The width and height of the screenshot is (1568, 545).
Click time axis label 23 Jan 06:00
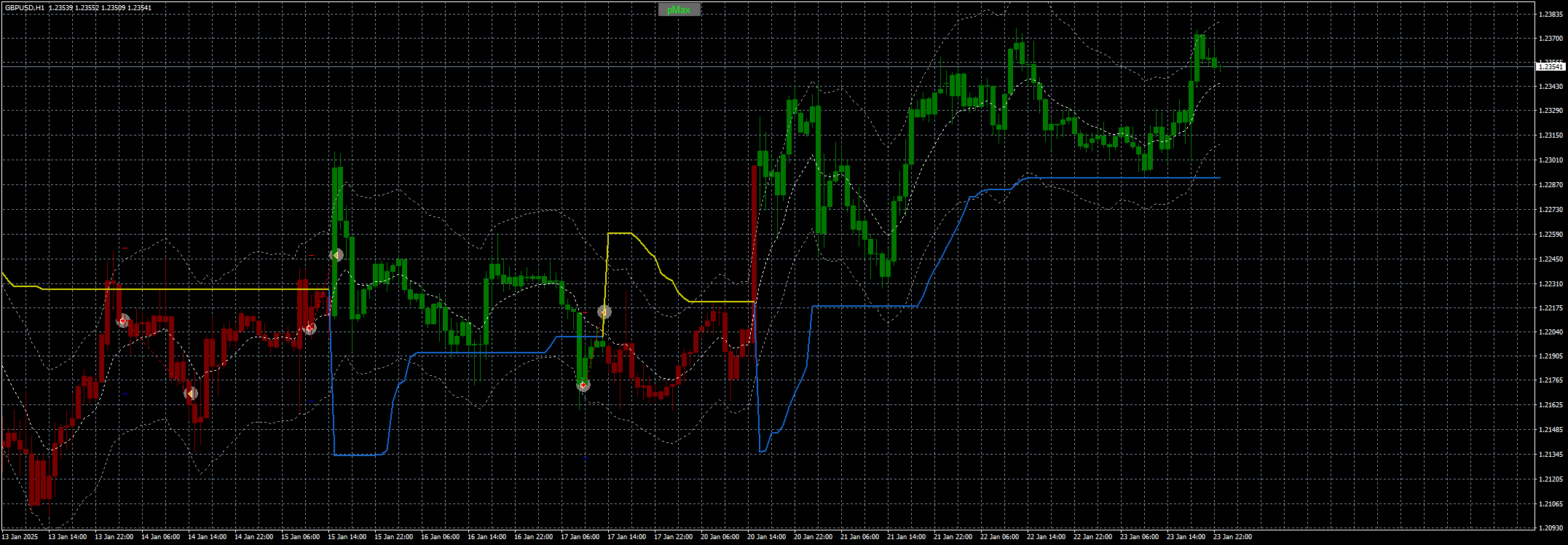[1139, 537]
